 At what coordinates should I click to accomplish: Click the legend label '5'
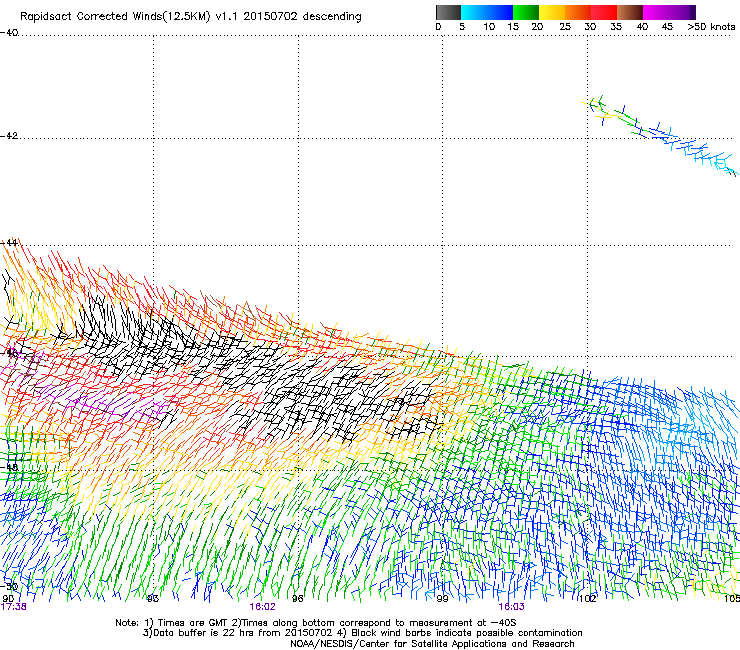pyautogui.click(x=462, y=27)
